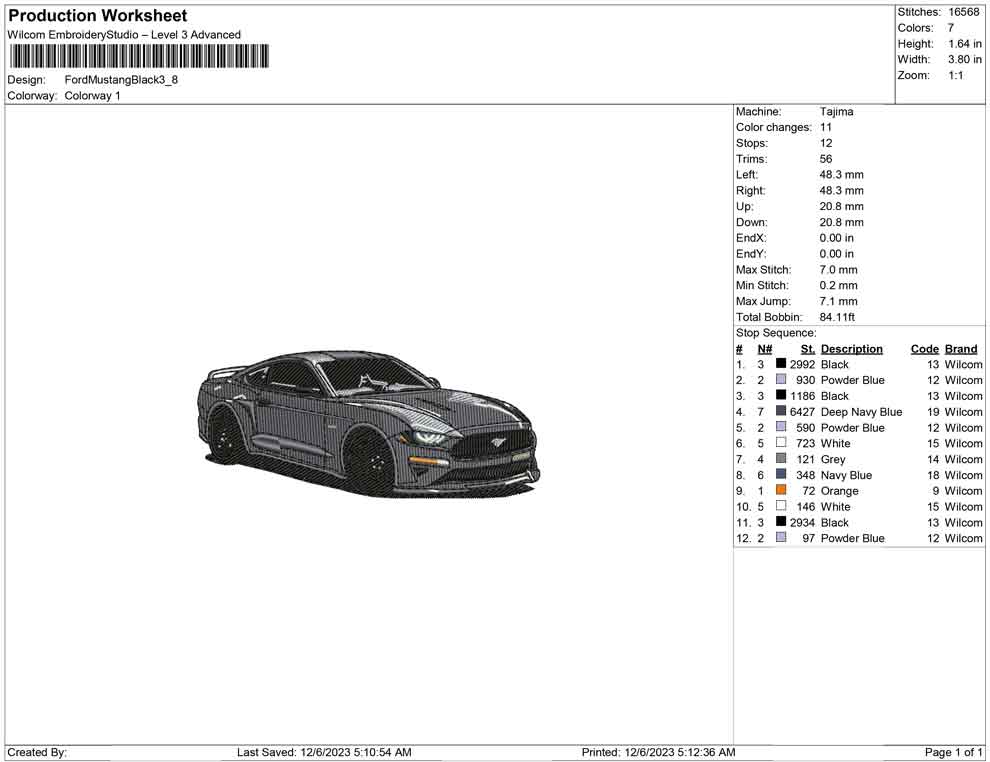
Task: Click the Stitches count value 16568
Action: [964, 12]
